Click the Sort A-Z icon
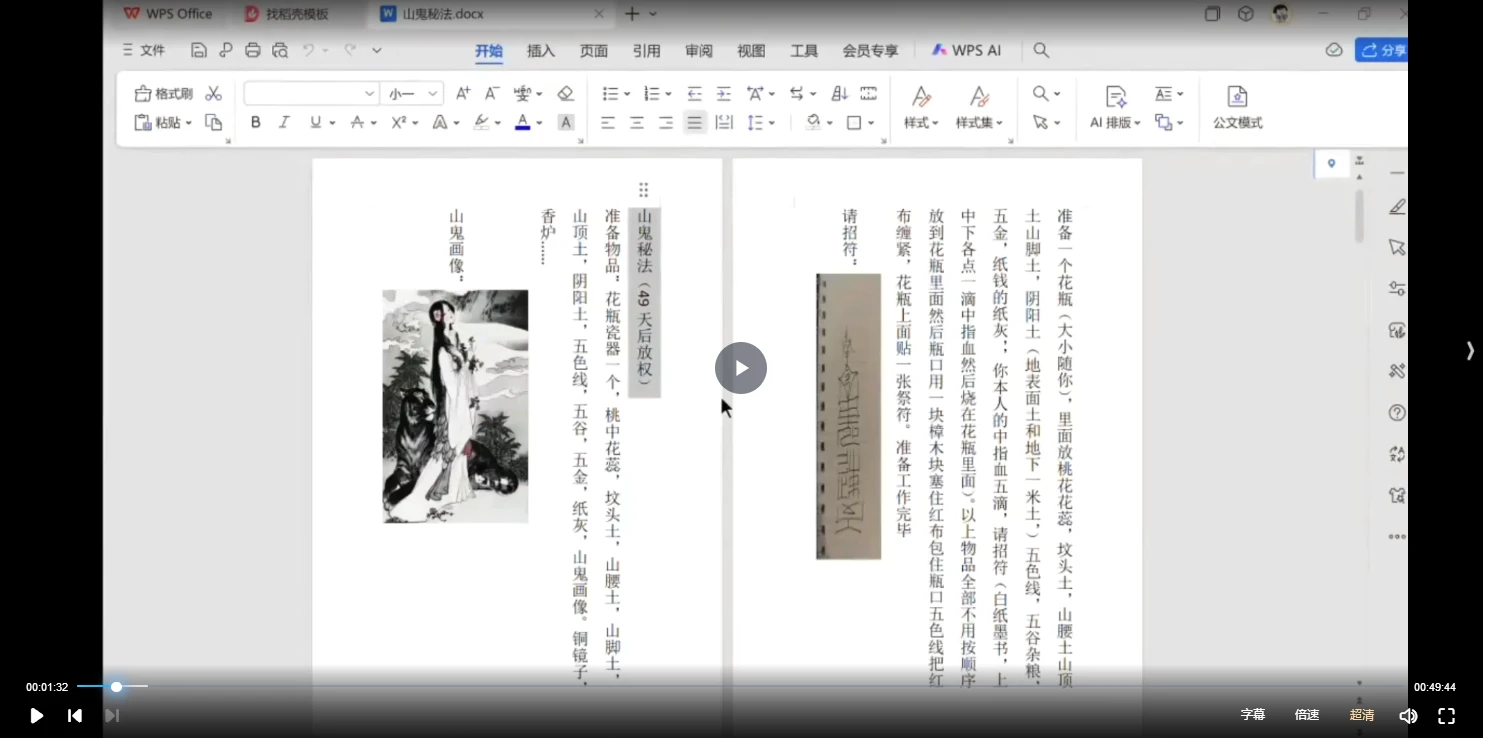1486x738 pixels. click(x=840, y=93)
